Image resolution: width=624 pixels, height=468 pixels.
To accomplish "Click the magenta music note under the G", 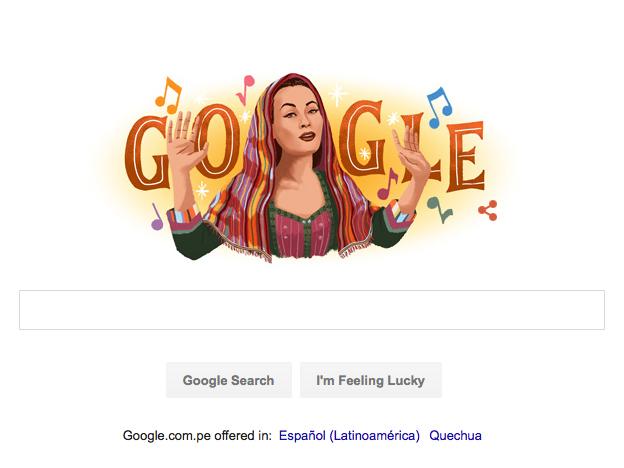I will [387, 184].
